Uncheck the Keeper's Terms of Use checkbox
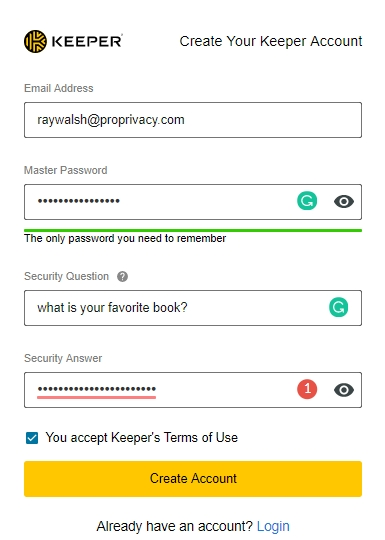This screenshot has height=540, width=385. (32, 438)
